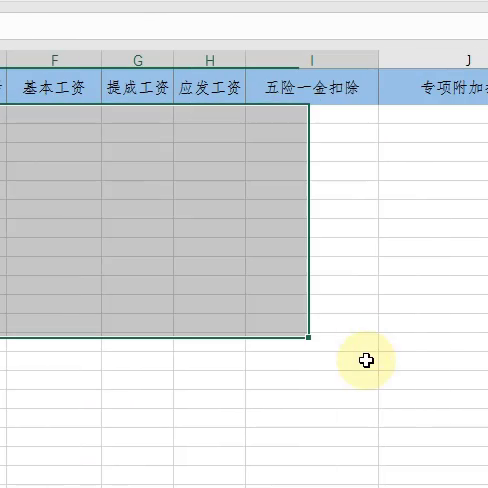Select column F header
The height and width of the screenshot is (488, 488).
(54, 60)
